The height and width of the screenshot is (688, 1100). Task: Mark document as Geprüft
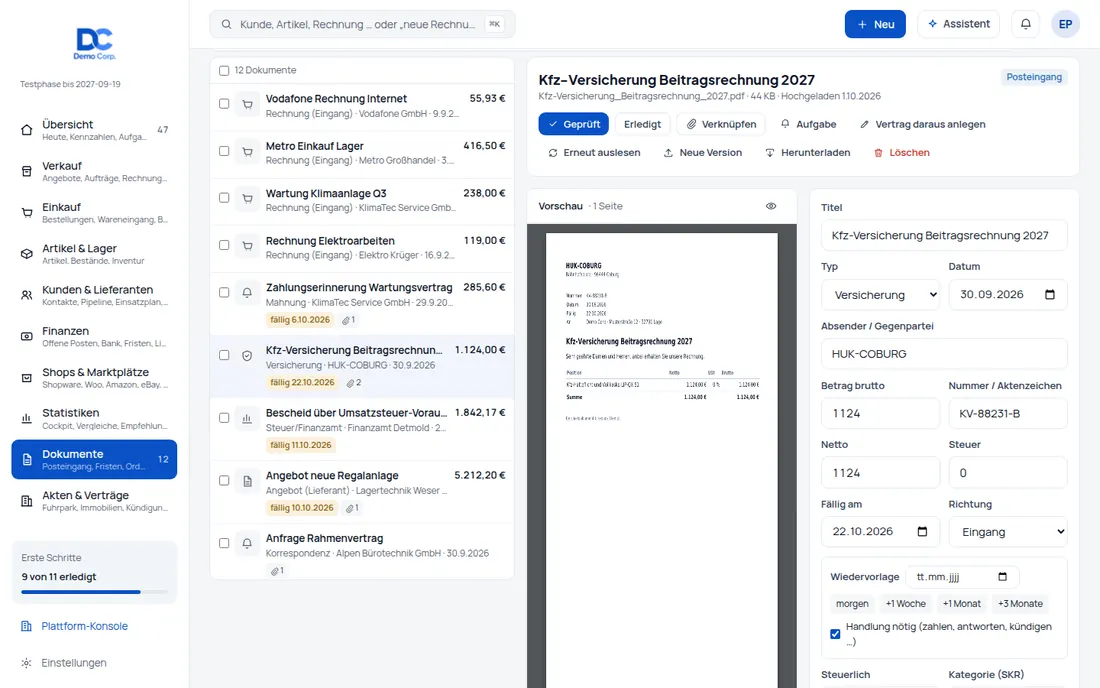click(574, 124)
